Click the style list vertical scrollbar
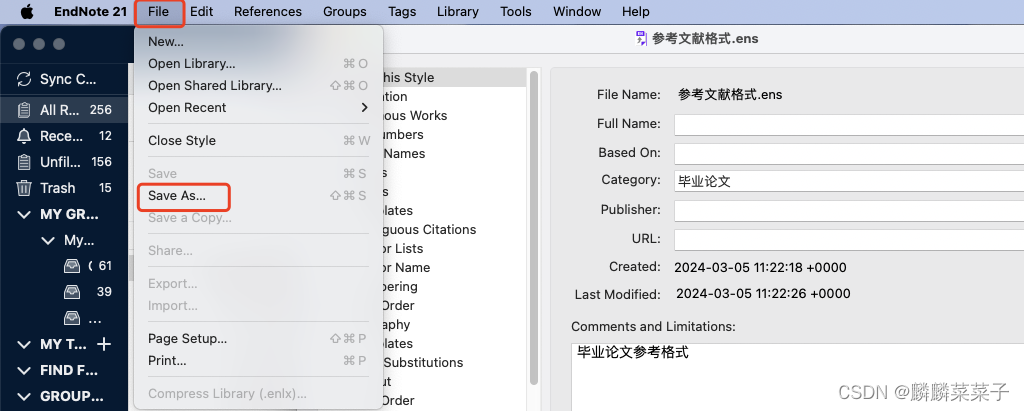Image resolution: width=1024 pixels, height=411 pixels. (534, 227)
